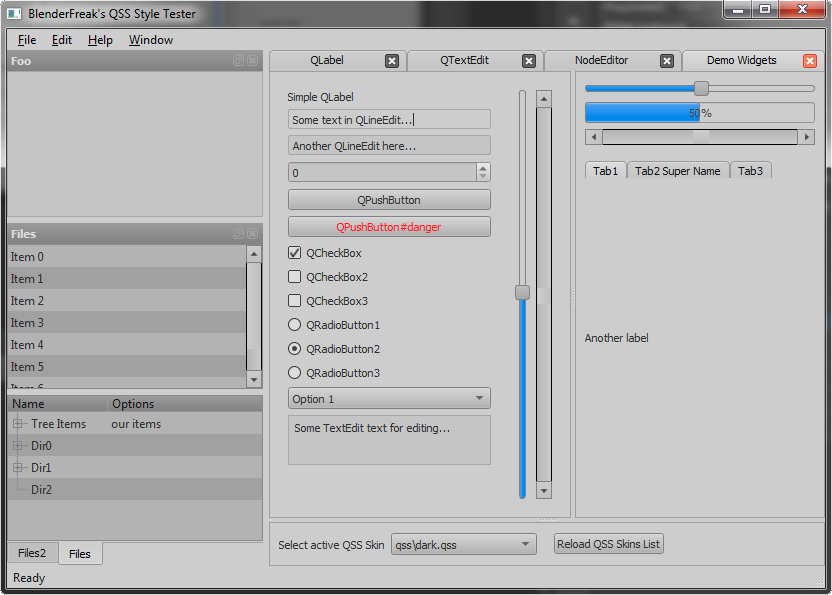This screenshot has height=595, width=832.
Task: Check the QCheckBox3 checkbox
Action: coord(294,300)
